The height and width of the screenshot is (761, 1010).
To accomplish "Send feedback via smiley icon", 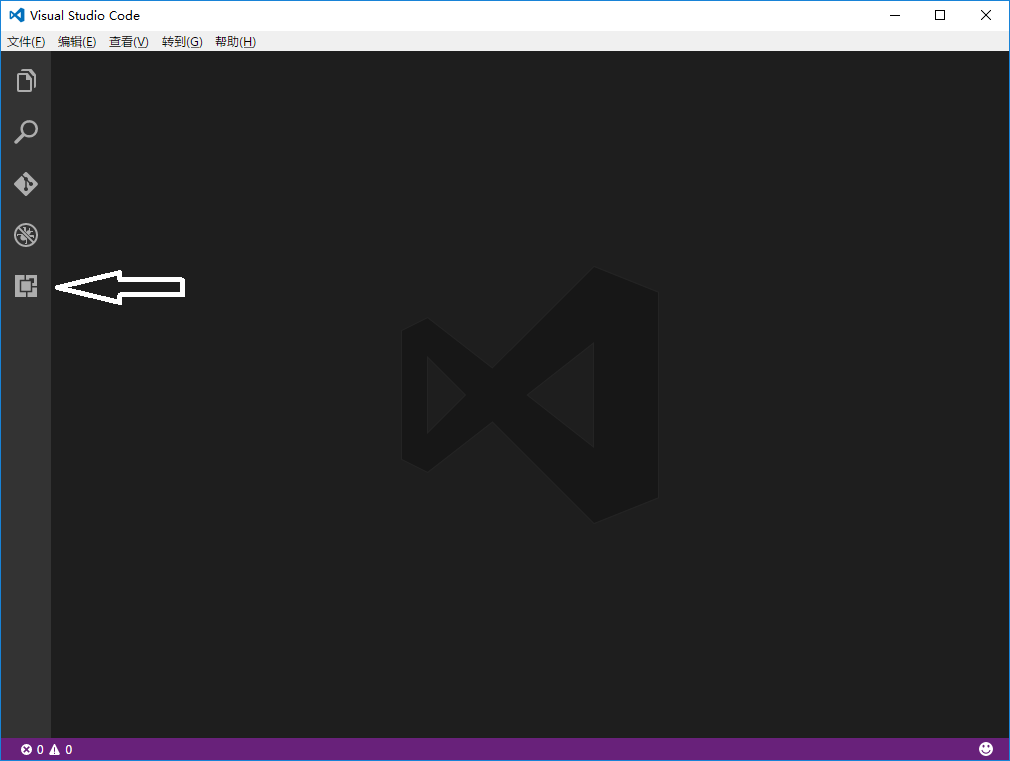I will (986, 749).
